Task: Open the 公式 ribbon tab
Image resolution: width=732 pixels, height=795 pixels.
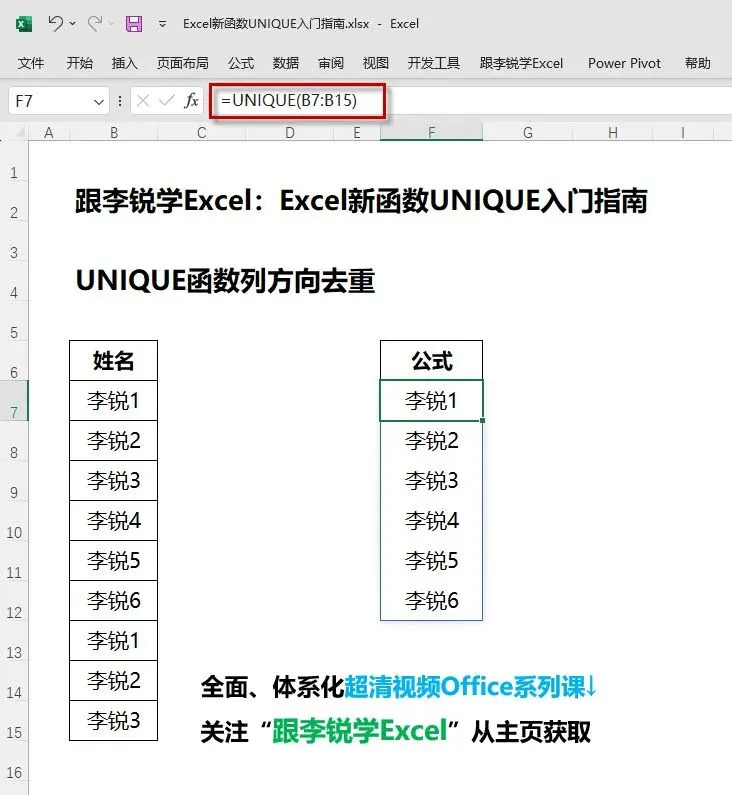Action: (x=241, y=63)
